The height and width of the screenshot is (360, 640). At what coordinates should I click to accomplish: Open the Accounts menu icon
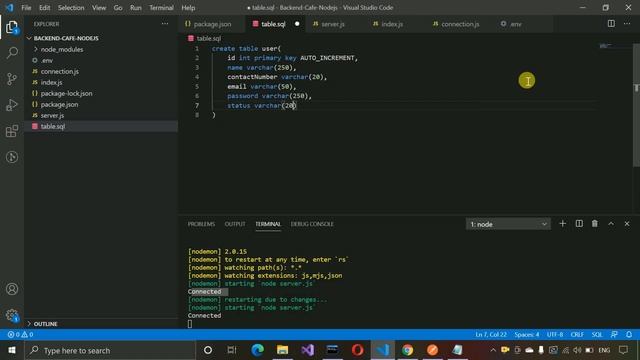click(x=12, y=289)
